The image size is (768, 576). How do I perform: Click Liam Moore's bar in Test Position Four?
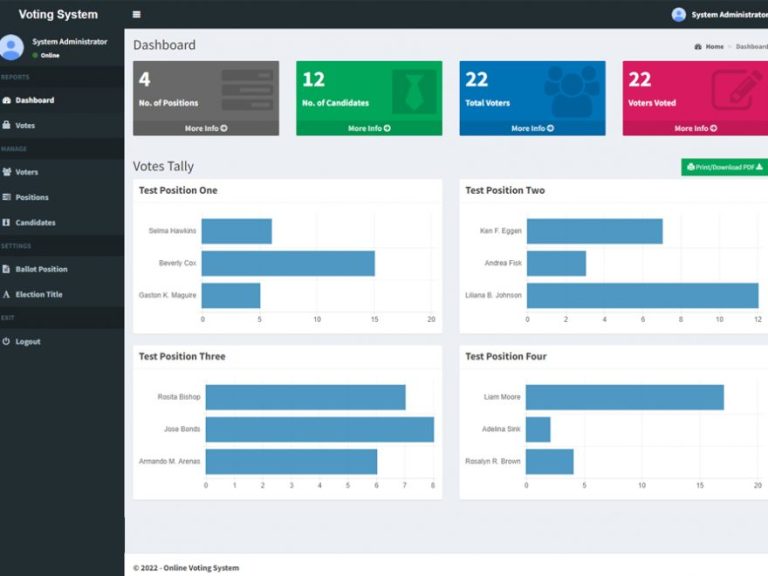click(x=624, y=397)
